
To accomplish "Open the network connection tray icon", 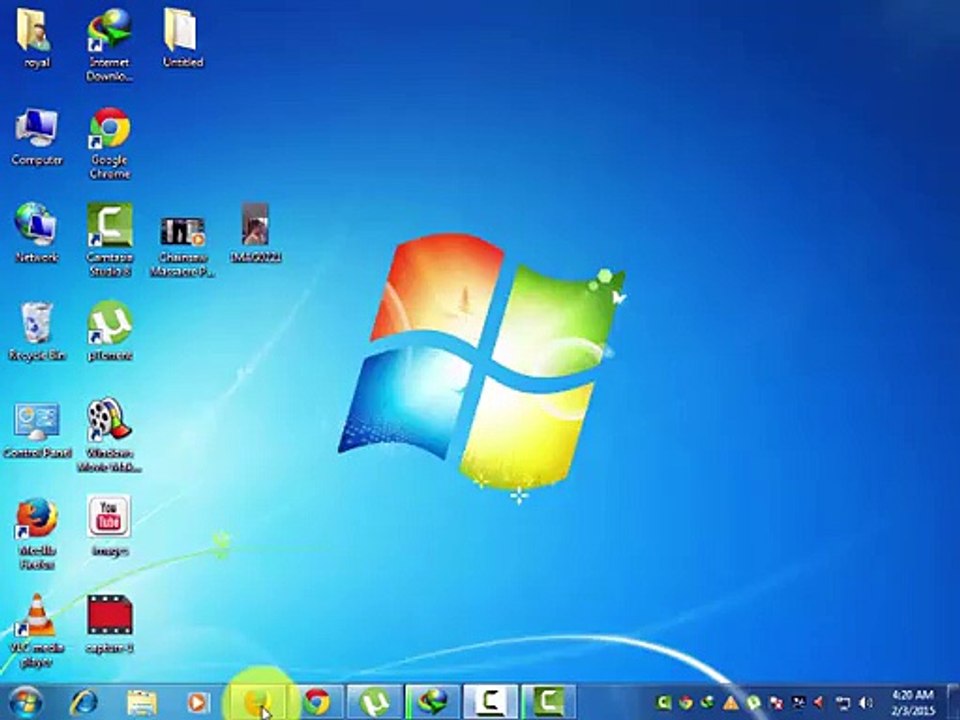I will [x=842, y=702].
